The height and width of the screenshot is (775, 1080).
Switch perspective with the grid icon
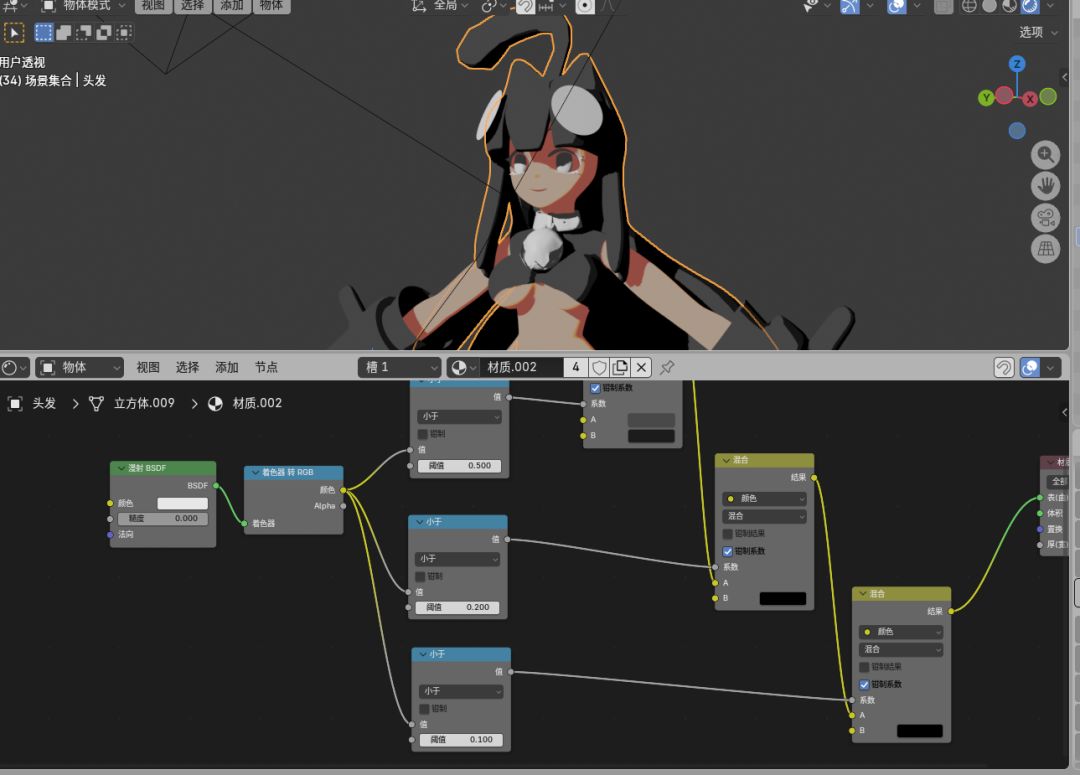1045,249
